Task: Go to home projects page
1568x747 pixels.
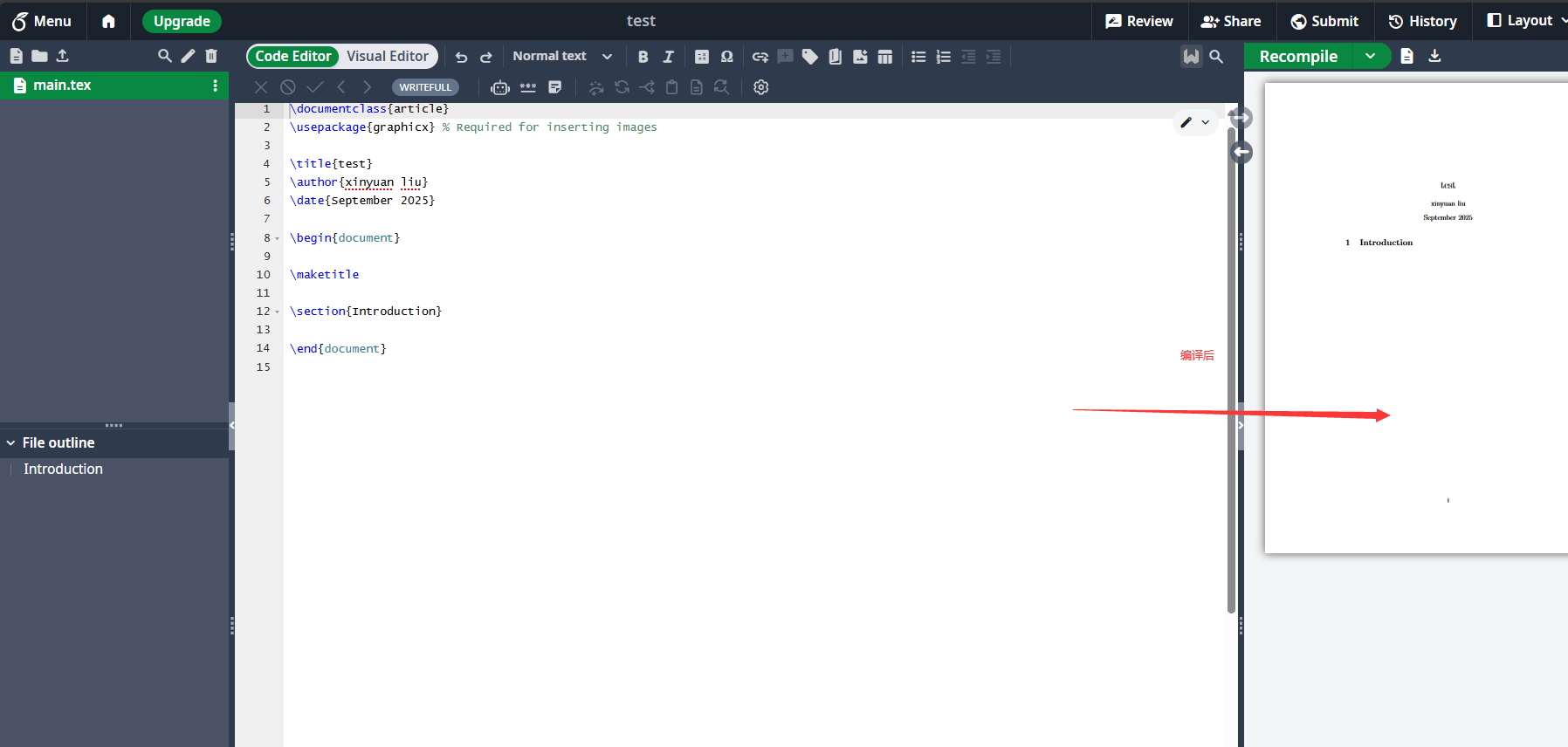Action: [x=108, y=21]
